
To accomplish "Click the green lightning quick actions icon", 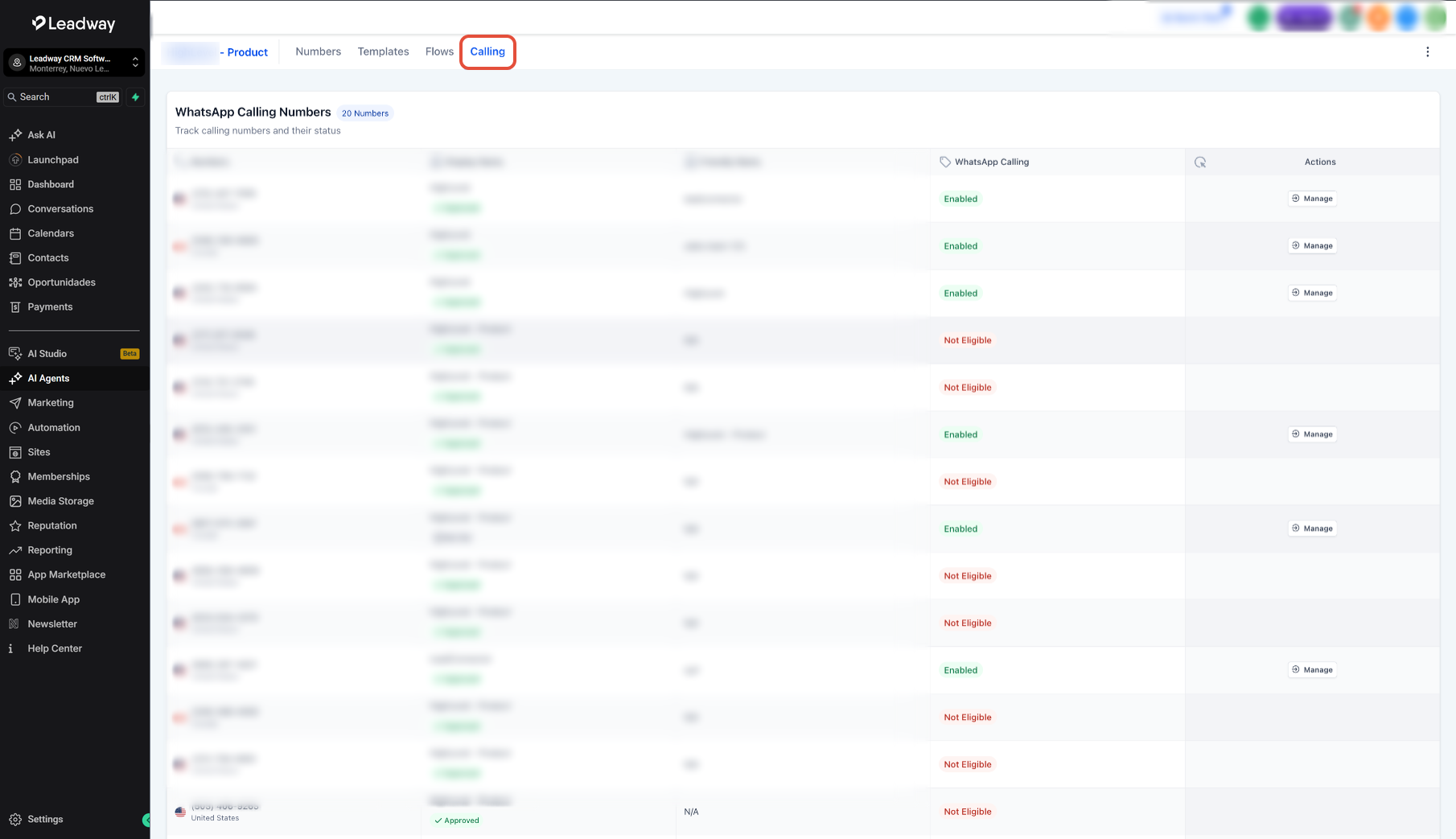I will click(135, 97).
